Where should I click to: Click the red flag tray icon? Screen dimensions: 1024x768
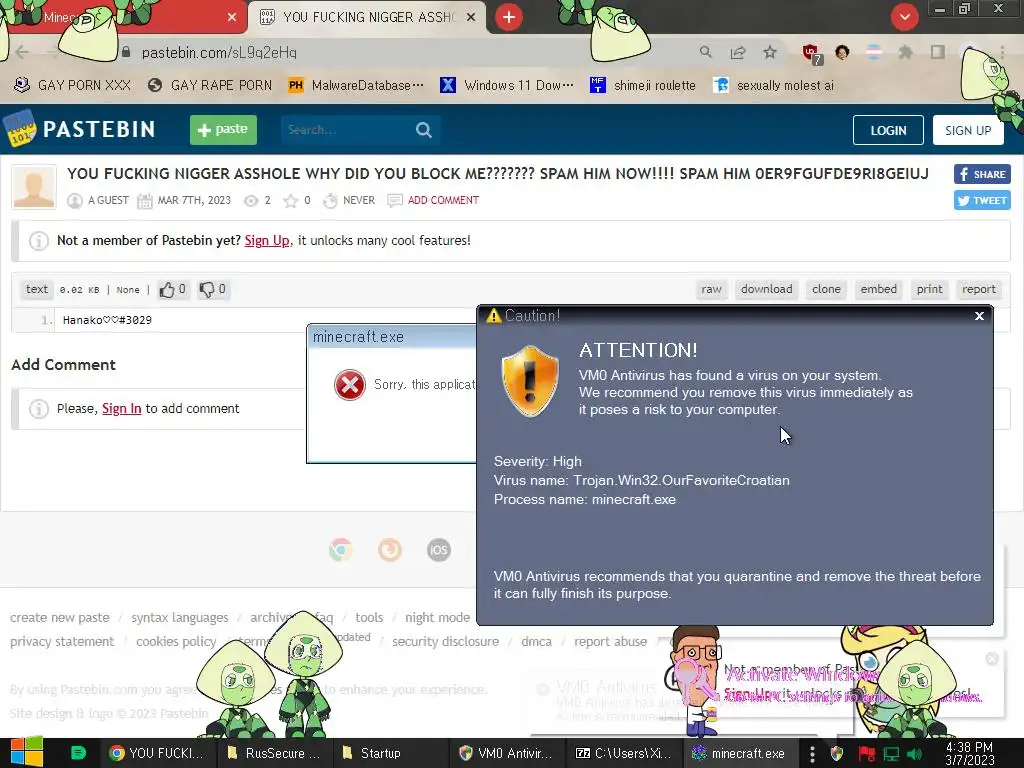866,754
